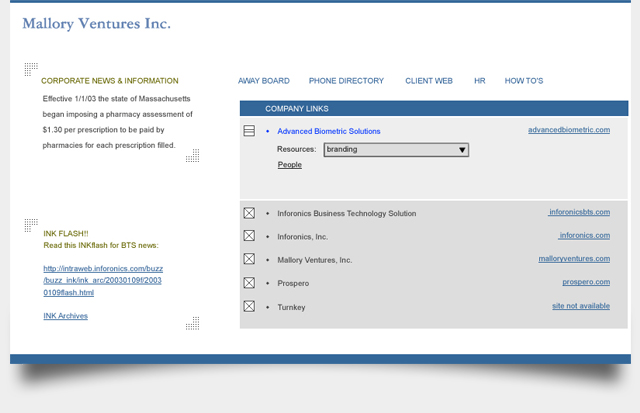
Task: Select the Mallory Ventures, Inc. company name
Action: tap(314, 260)
